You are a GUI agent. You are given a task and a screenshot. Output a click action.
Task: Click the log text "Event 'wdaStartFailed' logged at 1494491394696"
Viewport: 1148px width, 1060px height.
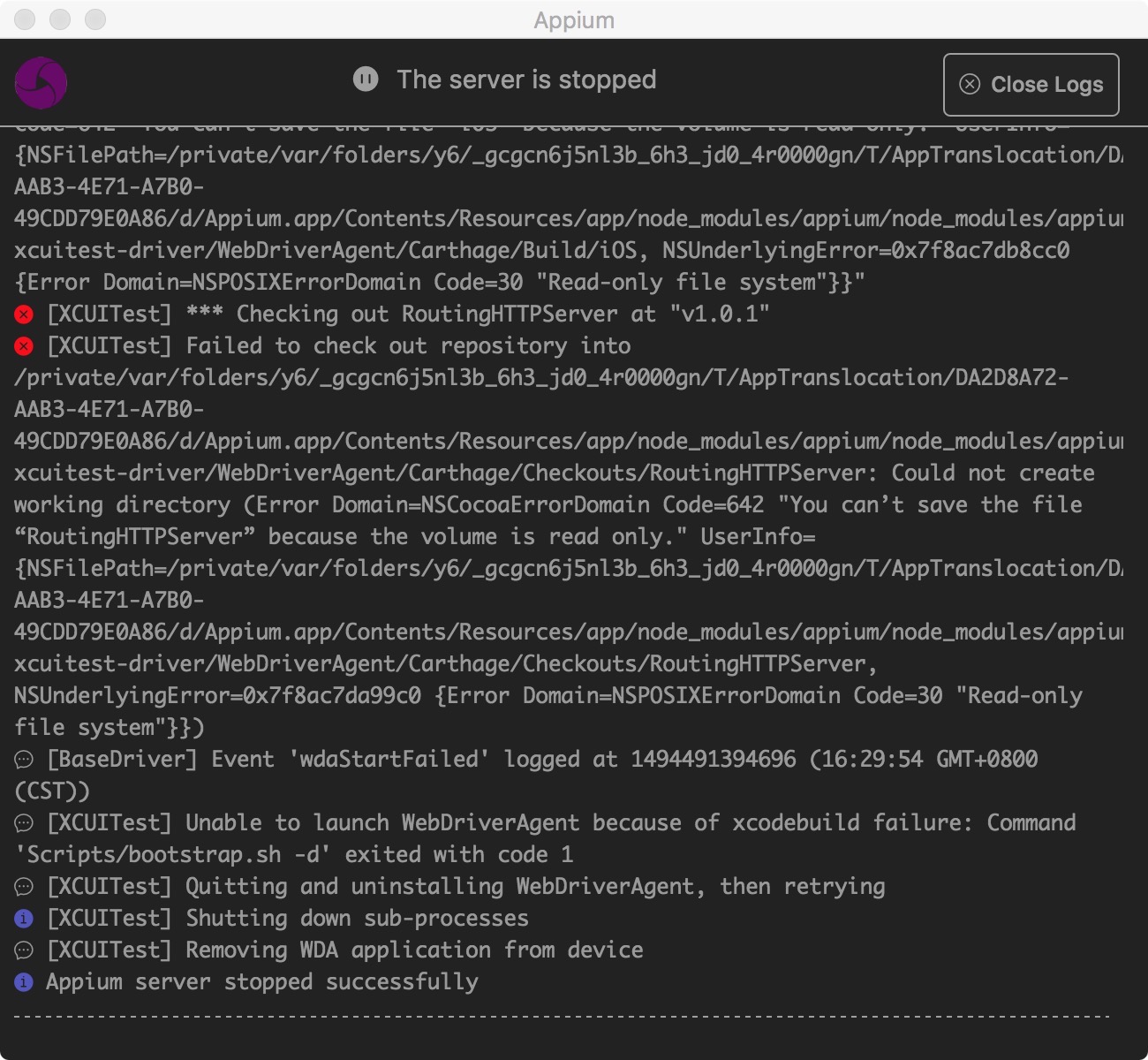coord(503,760)
